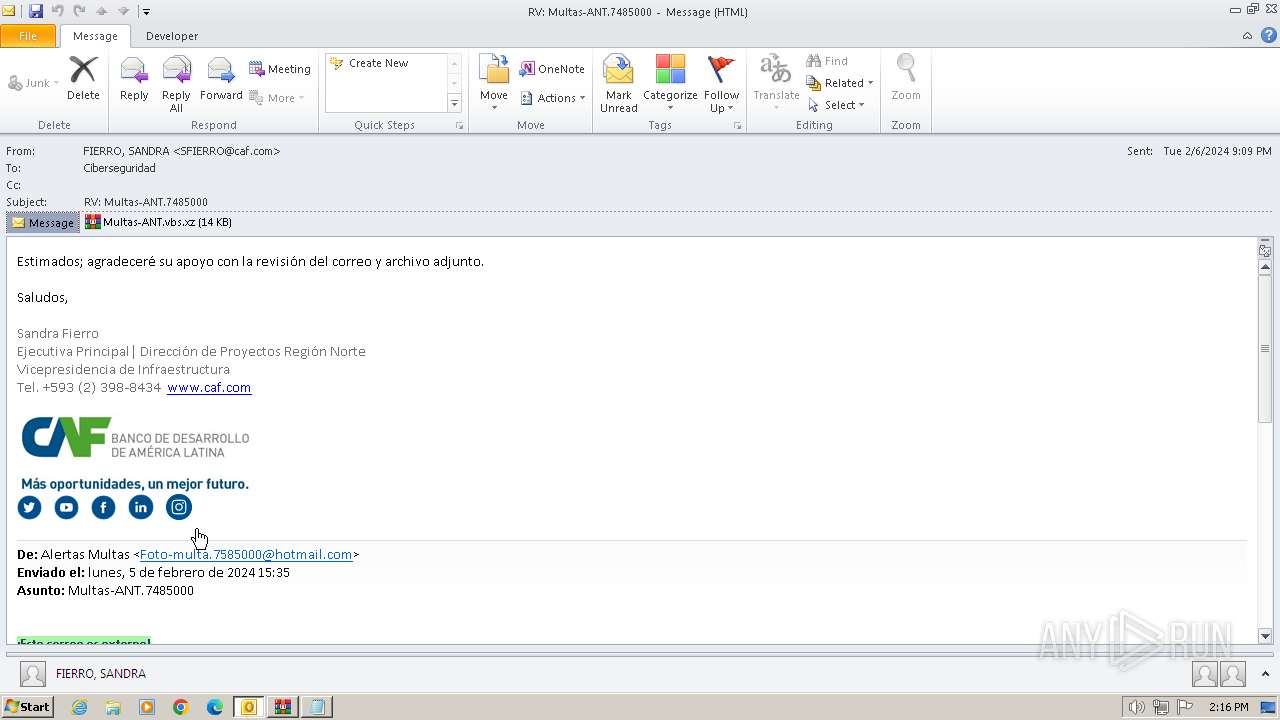Send the message to OneNote
This screenshot has height=720, width=1280.
coord(552,69)
